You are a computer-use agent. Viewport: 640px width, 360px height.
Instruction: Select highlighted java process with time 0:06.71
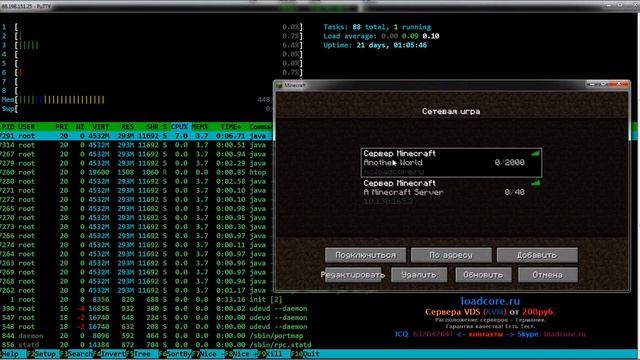click(136, 136)
